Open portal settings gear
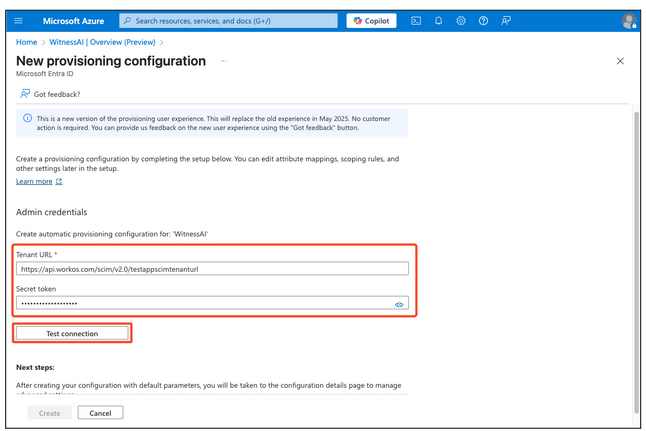 pos(461,21)
